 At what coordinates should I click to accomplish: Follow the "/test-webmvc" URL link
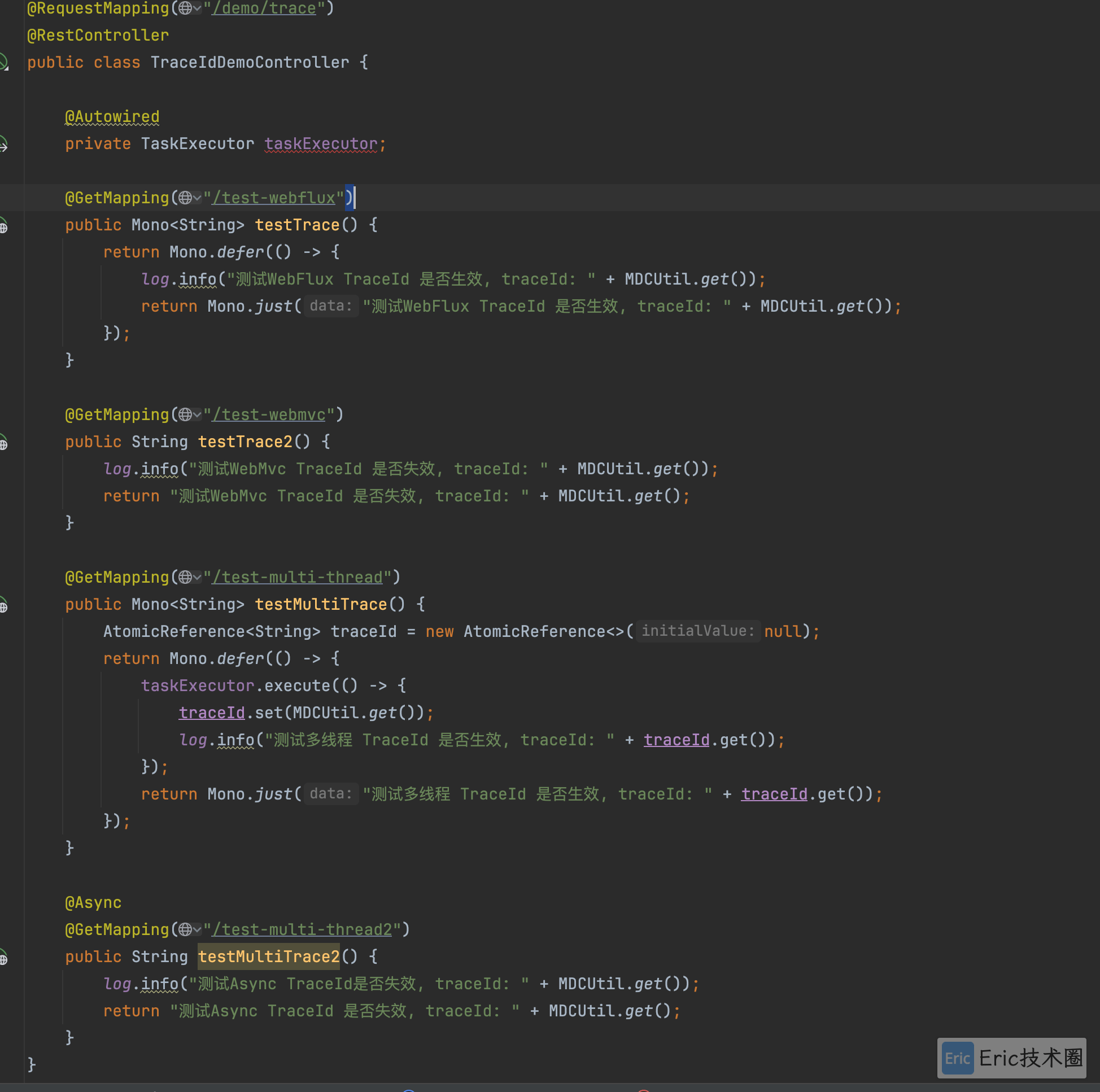269,415
